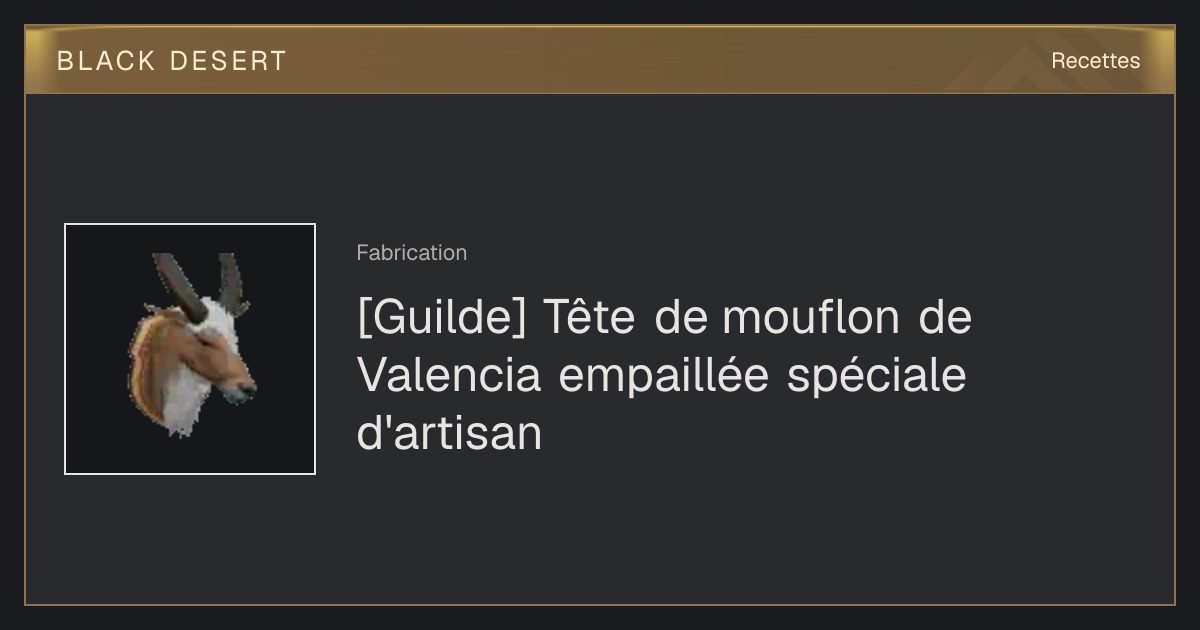Click the gold header banner center
This screenshot has width=1200, height=630.
pos(600,60)
